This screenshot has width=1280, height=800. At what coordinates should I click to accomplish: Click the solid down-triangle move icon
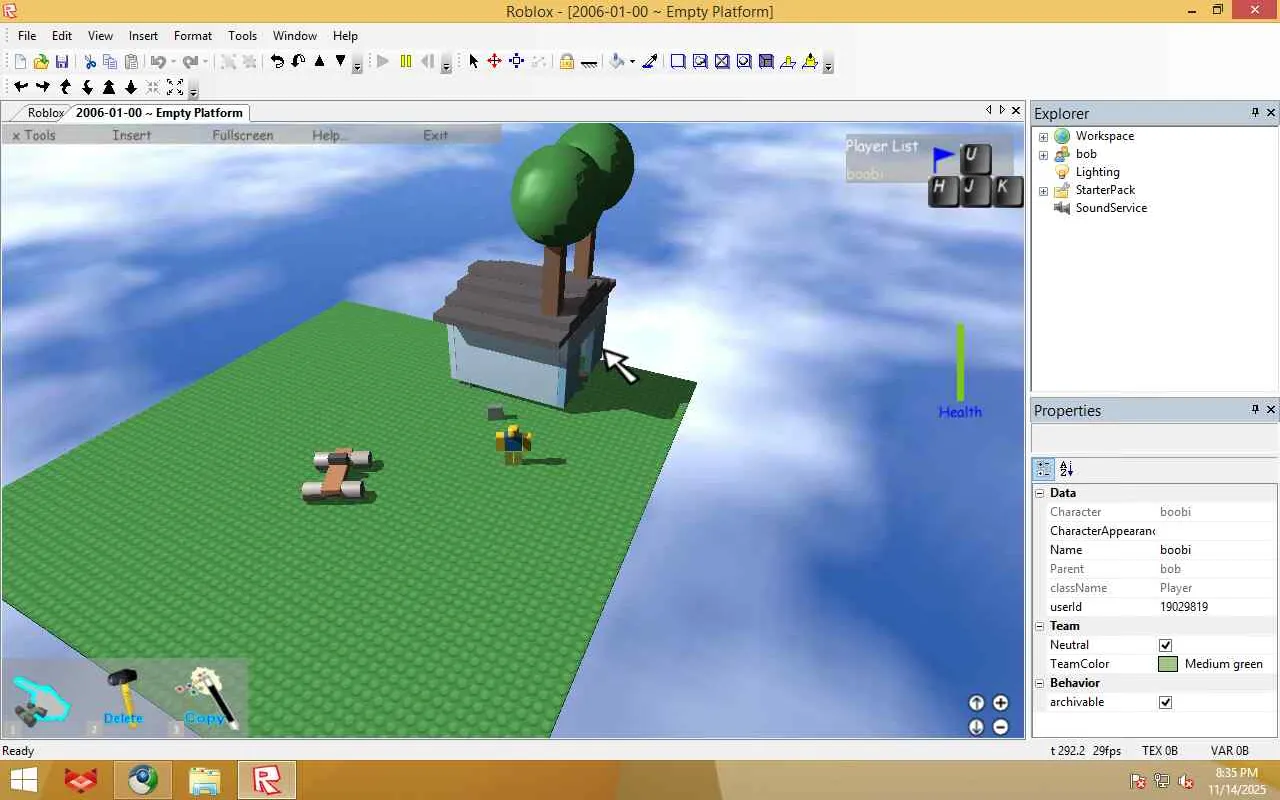340,62
